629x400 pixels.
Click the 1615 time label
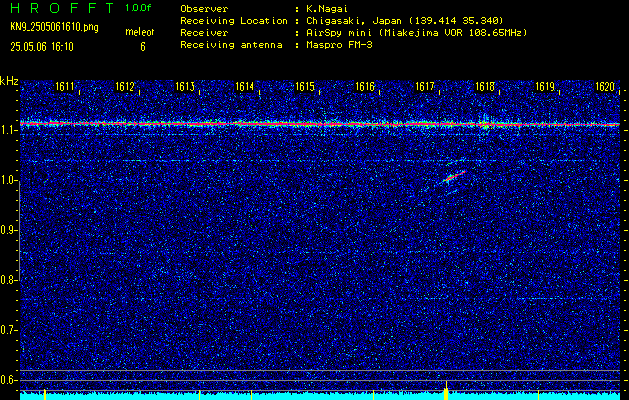(x=305, y=87)
